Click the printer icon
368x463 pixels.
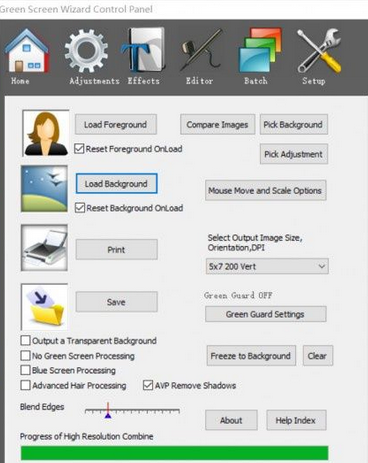click(44, 247)
